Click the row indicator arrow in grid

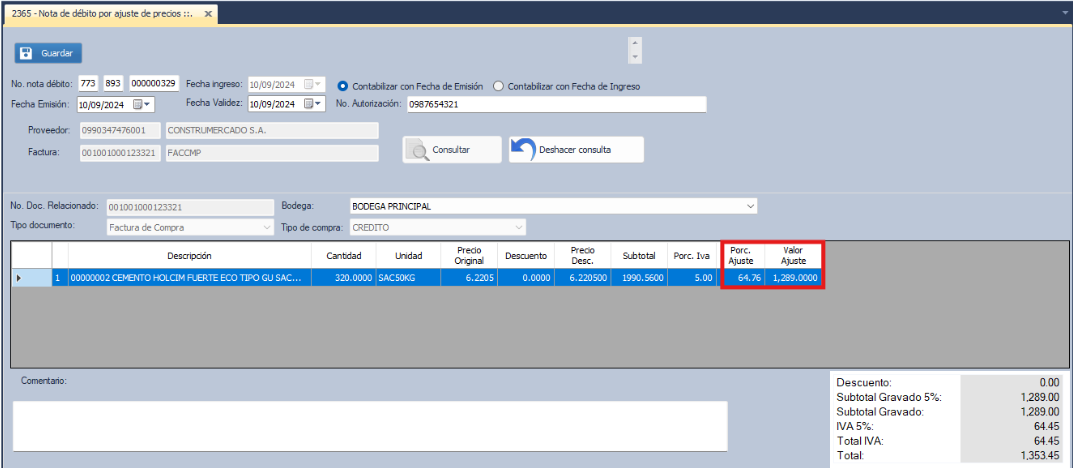19,277
